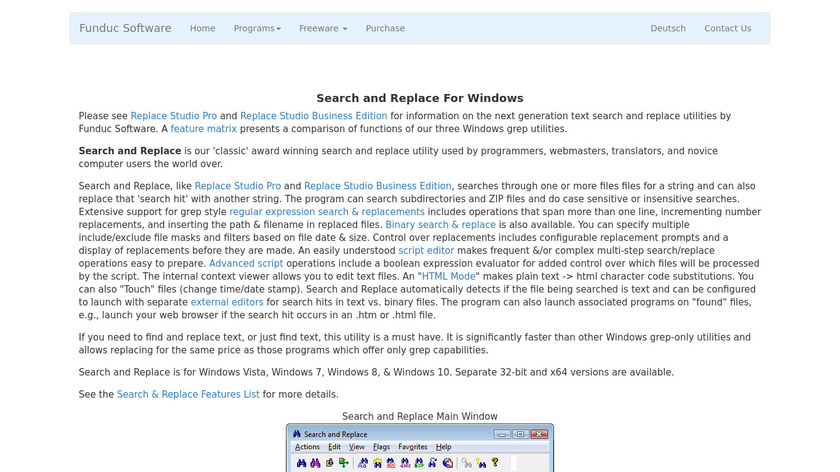Open the Purchase page
Image resolution: width=840 pixels, height=472 pixels.
click(385, 28)
